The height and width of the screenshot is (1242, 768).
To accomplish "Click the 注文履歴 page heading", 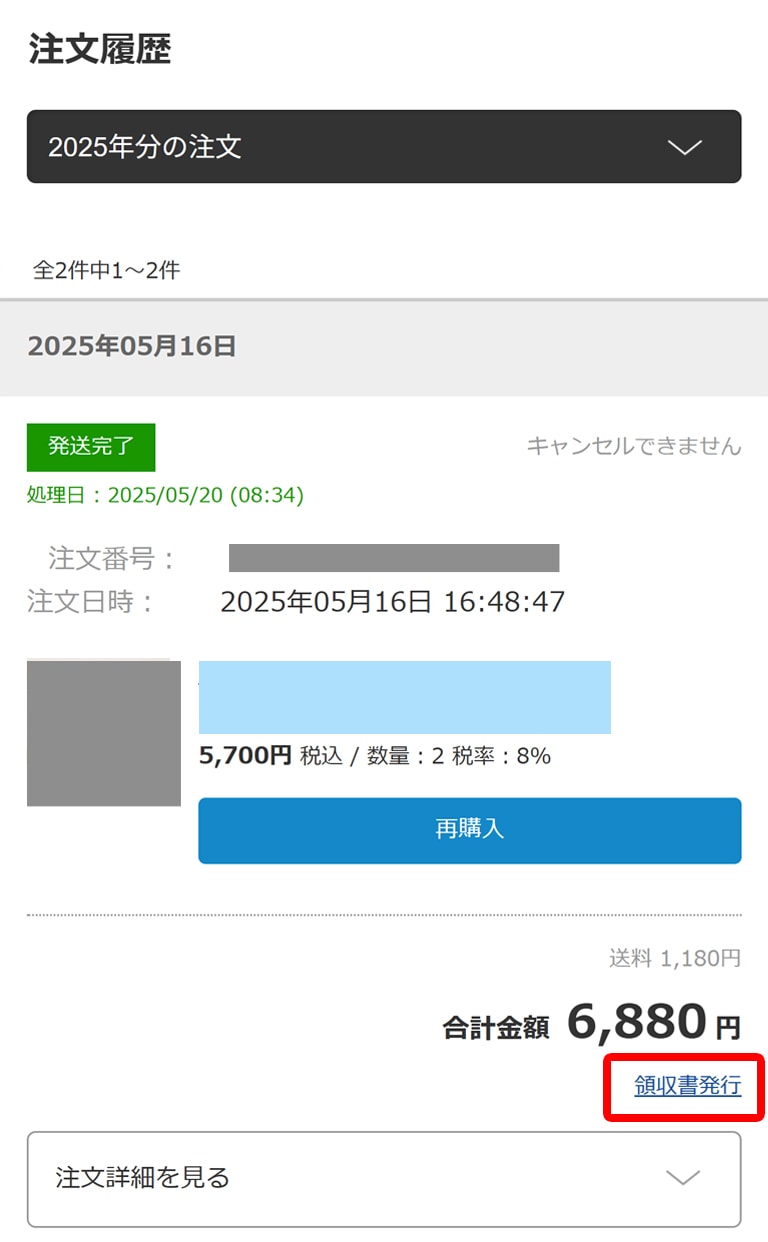I will tap(100, 49).
